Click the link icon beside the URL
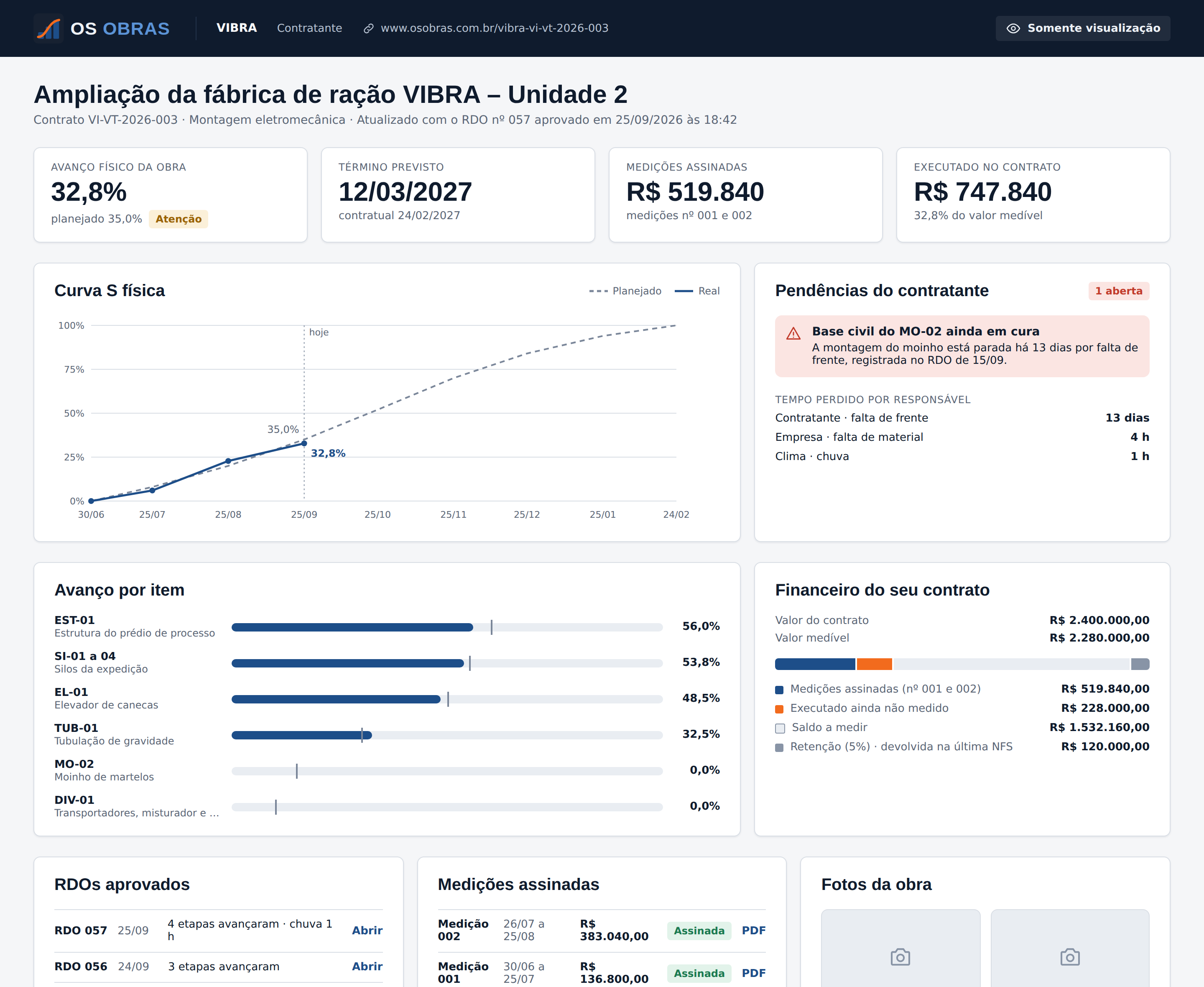Screen dimensions: 1204x987 (x=369, y=28)
